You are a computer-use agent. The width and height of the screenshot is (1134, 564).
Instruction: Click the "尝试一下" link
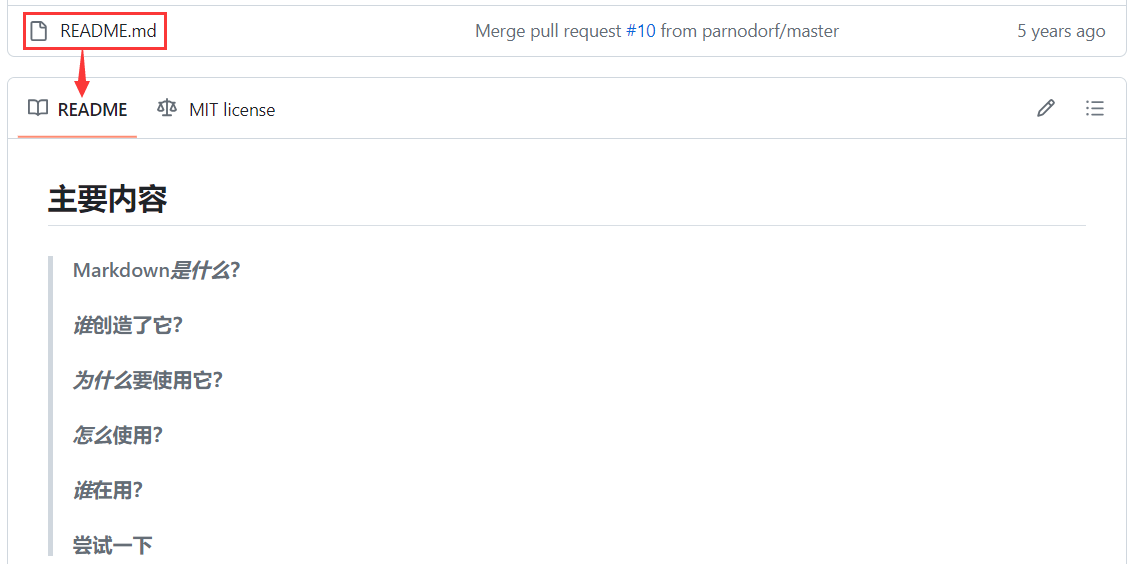pyautogui.click(x=112, y=545)
